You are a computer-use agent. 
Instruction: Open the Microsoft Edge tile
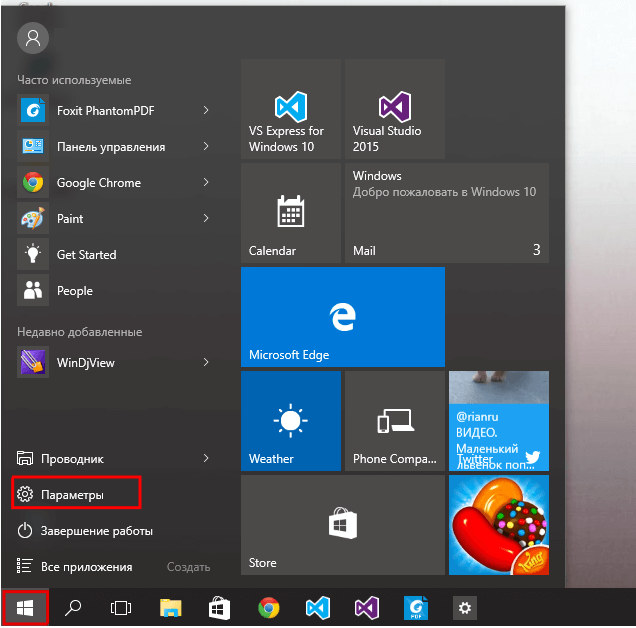point(343,317)
